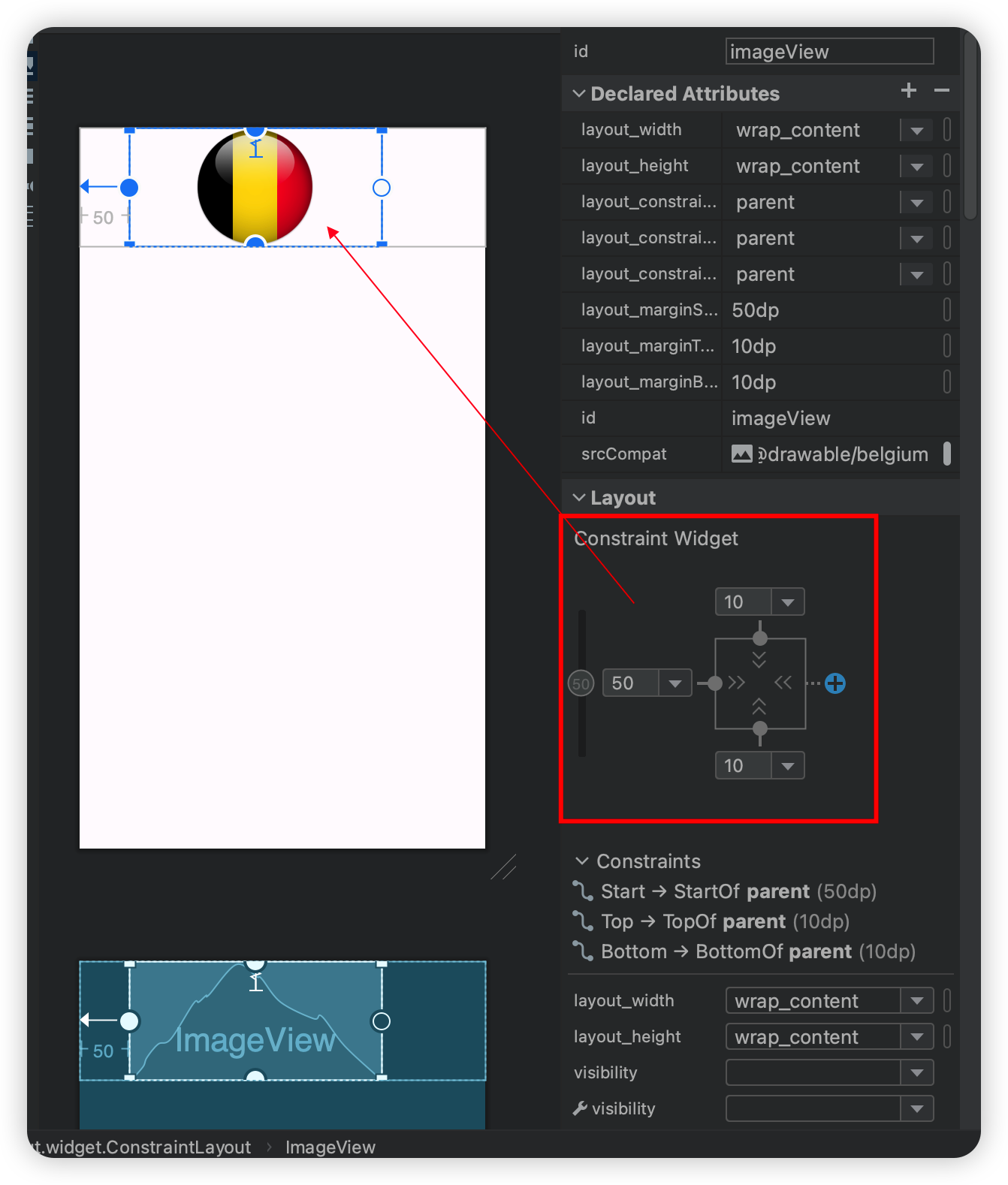Click the bottom constraint dot in Constraint Widget
This screenshot has height=1185, width=1008.
[760, 728]
